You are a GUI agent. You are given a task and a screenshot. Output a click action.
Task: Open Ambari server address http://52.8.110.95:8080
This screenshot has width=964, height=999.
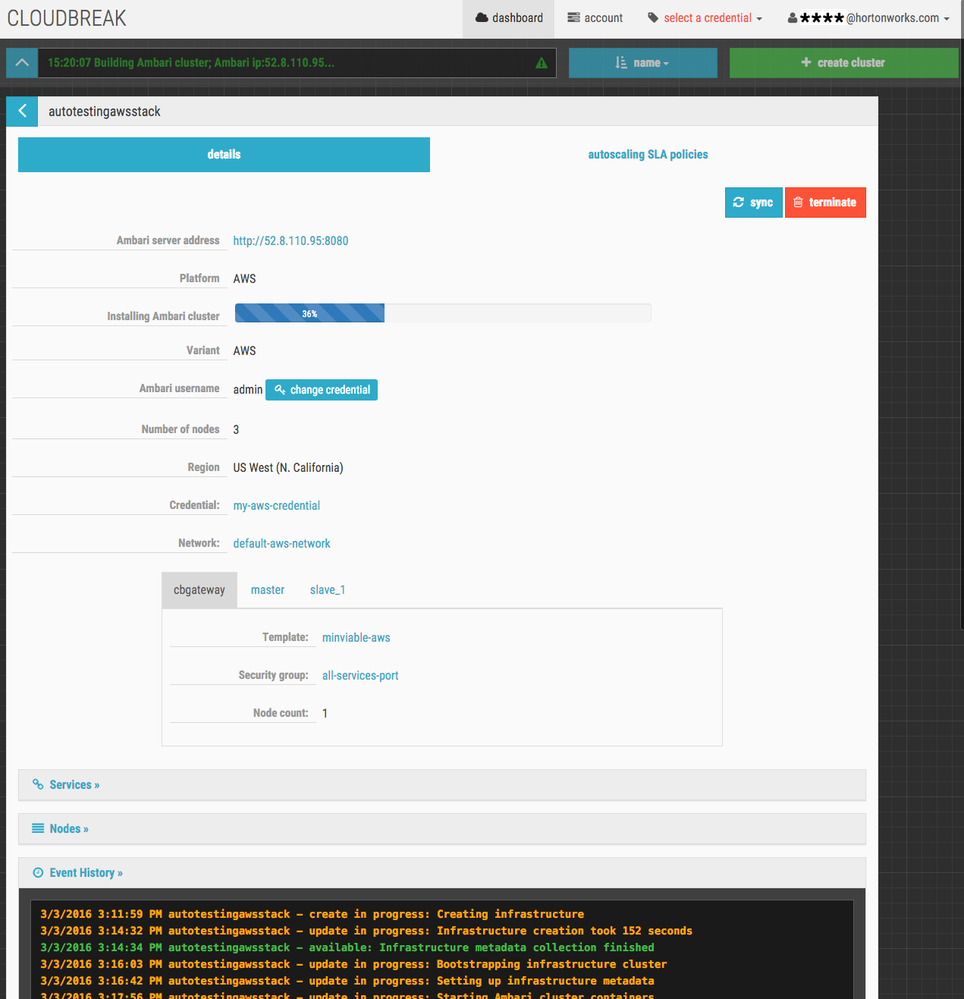click(x=291, y=241)
